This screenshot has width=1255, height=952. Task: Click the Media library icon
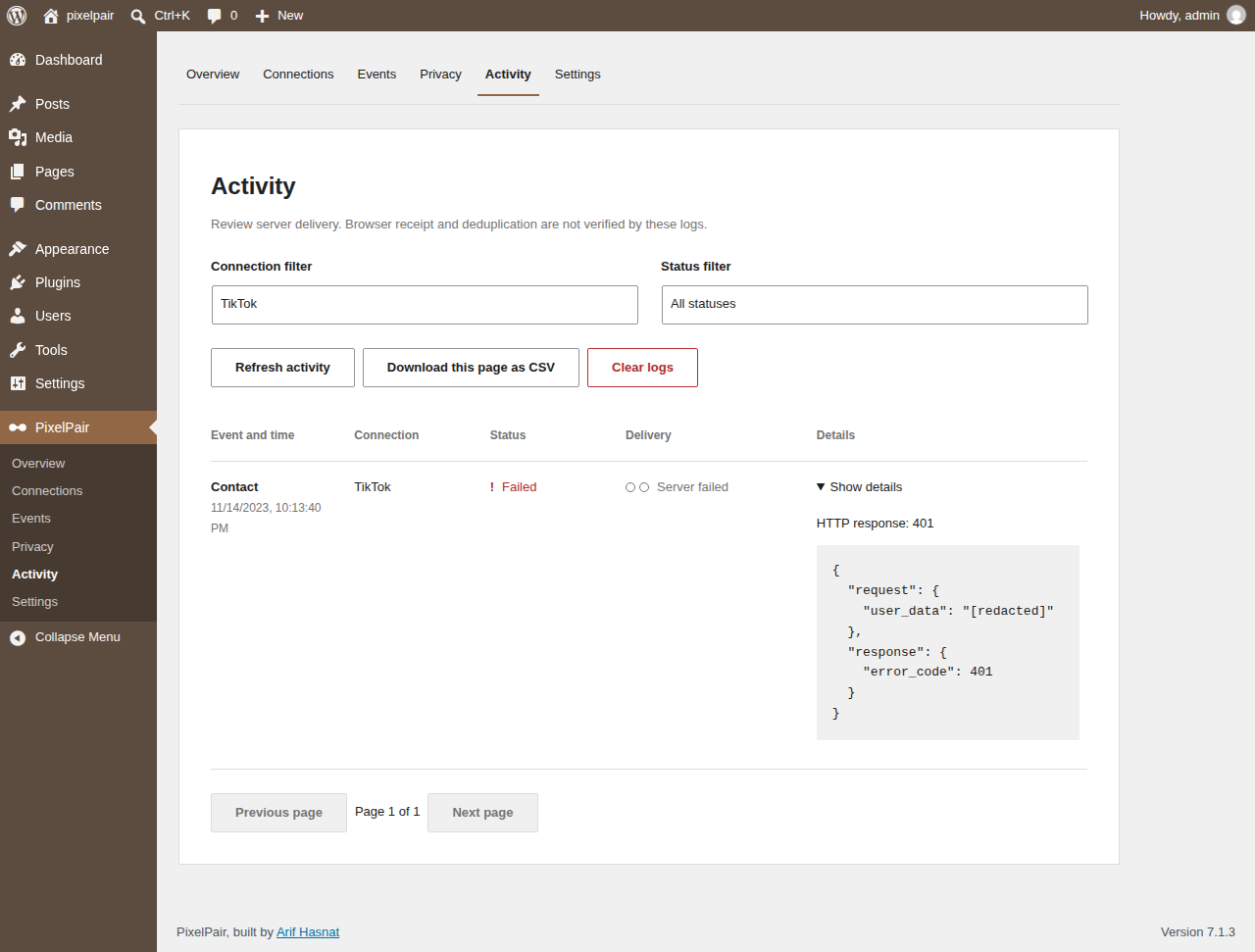[x=18, y=137]
